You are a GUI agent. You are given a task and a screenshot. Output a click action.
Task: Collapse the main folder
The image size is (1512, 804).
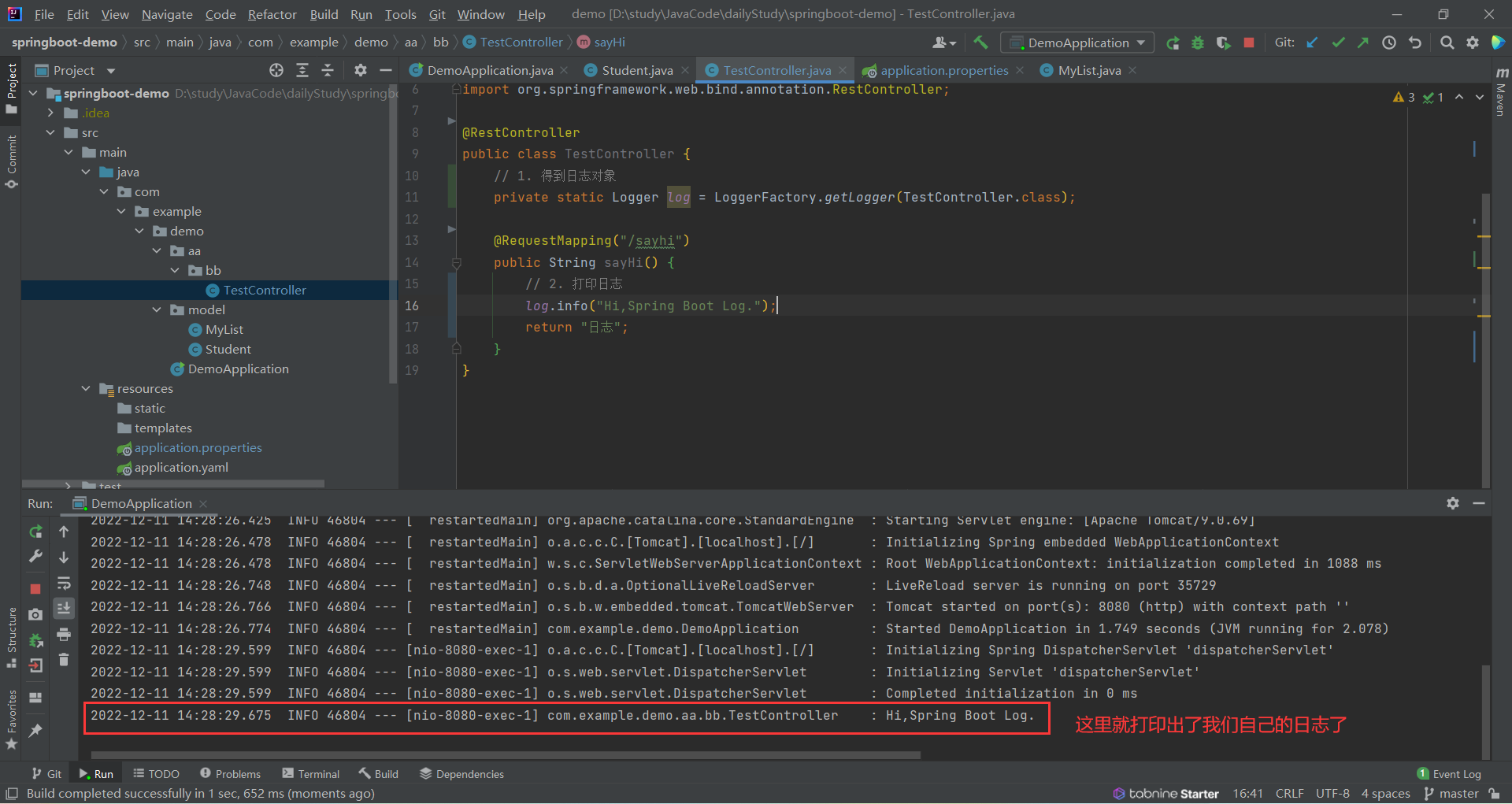coord(69,152)
